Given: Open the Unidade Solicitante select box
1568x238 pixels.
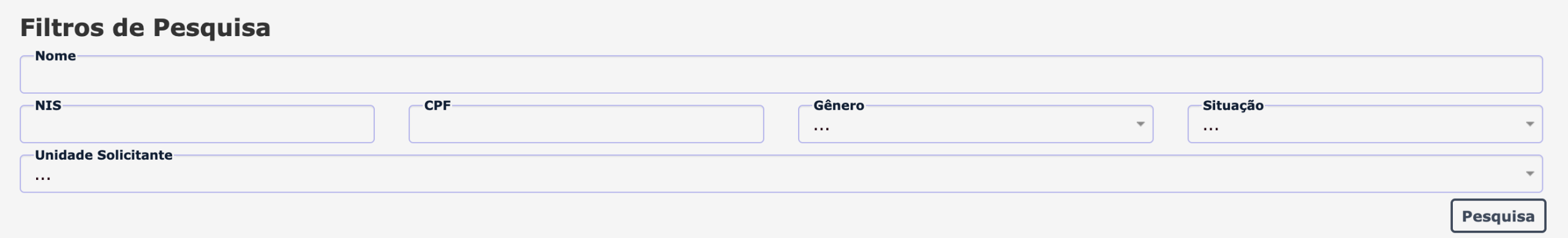Looking at the screenshot, I should pos(782,174).
